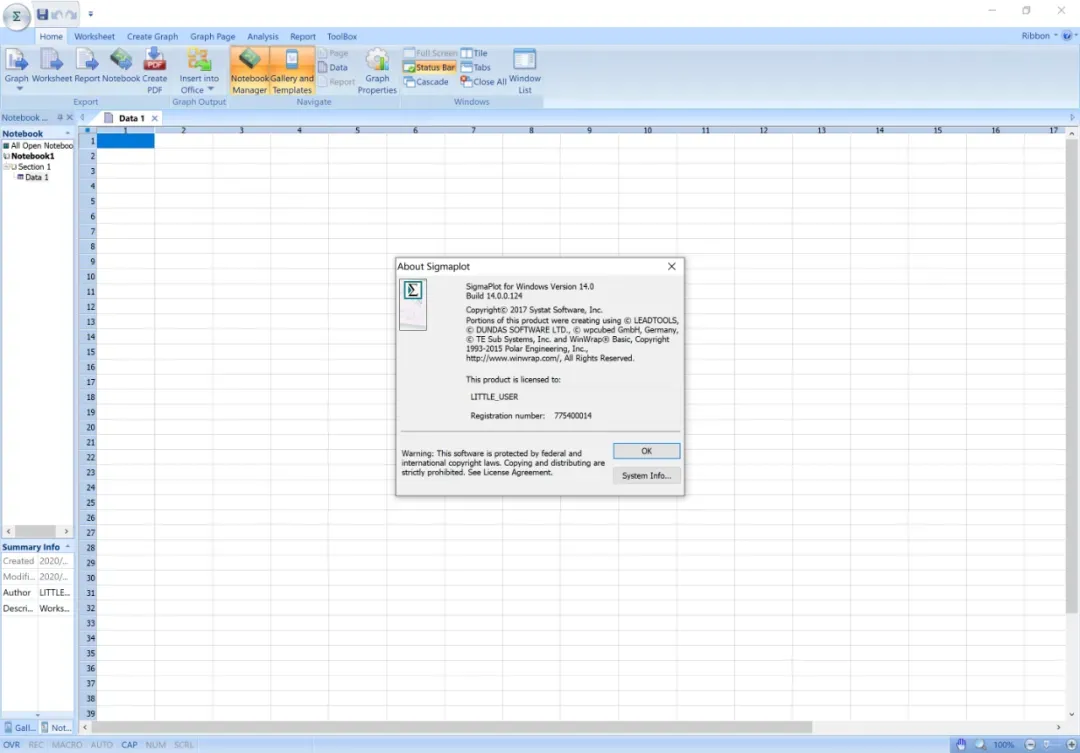Open the quick access toolbar customize arrow
Image resolution: width=1080 pixels, height=753 pixels.
pyautogui.click(x=90, y=14)
